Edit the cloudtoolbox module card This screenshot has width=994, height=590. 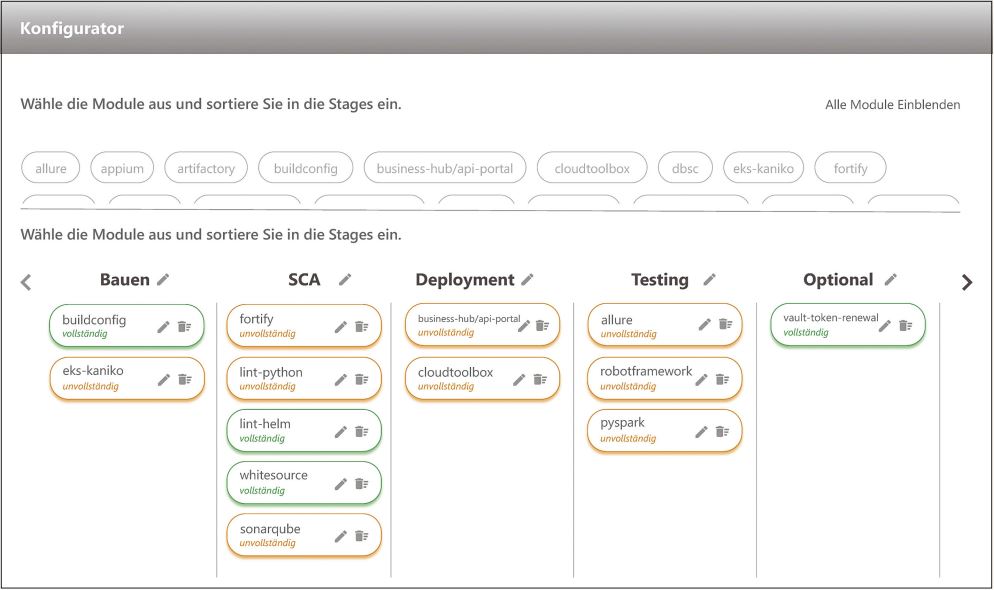coord(519,379)
